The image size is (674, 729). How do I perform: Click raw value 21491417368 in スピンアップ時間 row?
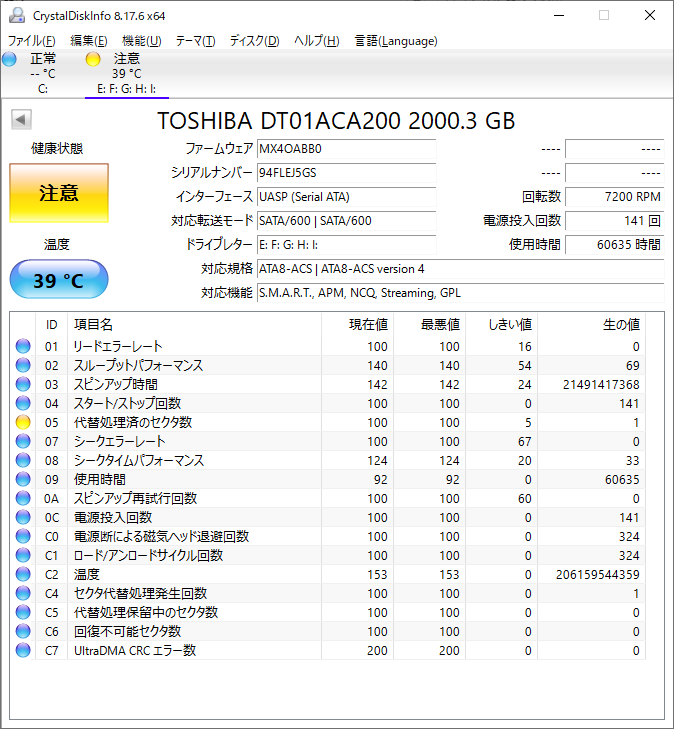click(x=601, y=384)
